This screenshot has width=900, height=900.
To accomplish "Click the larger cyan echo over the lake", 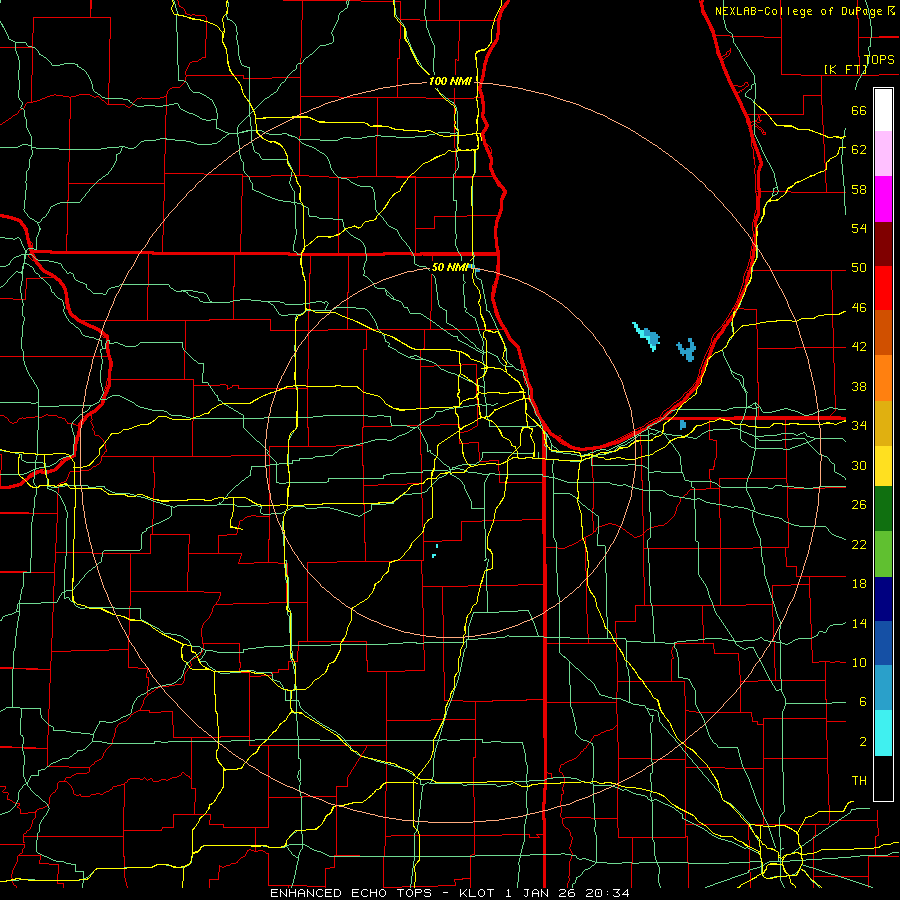I will click(646, 336).
